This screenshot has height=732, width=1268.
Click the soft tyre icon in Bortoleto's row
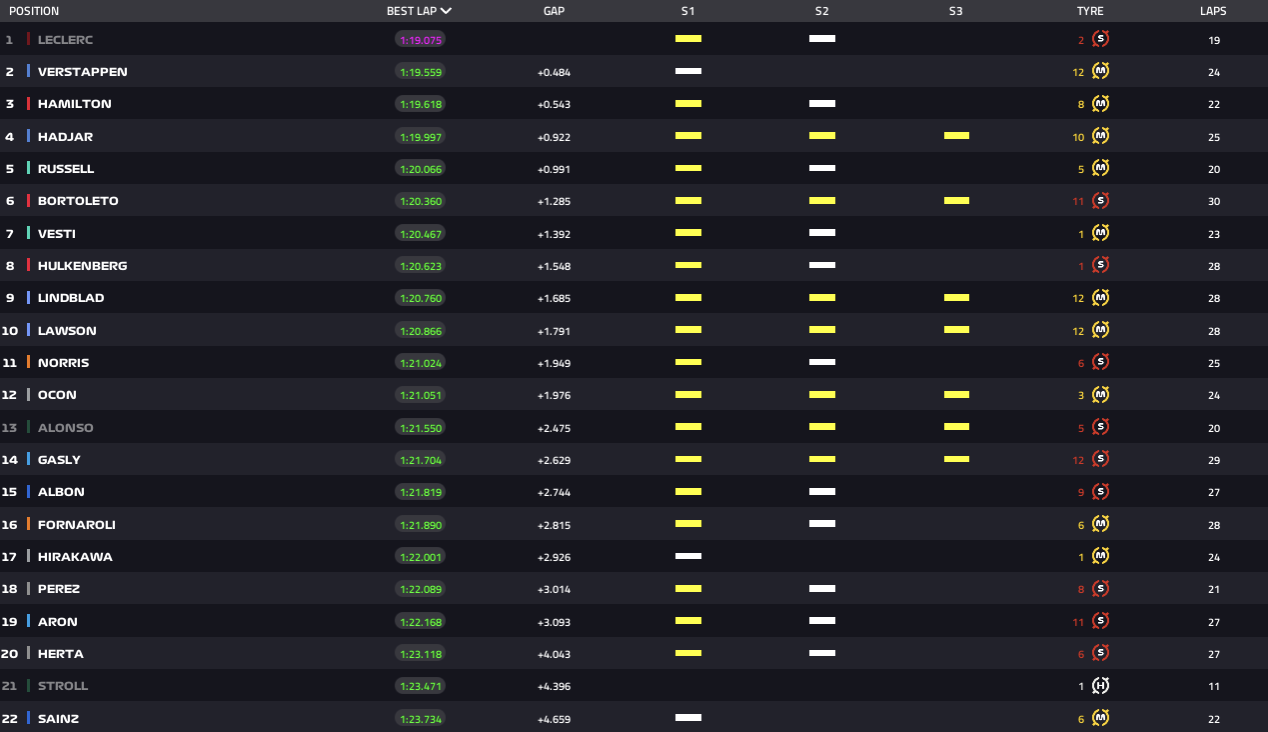click(x=1101, y=200)
